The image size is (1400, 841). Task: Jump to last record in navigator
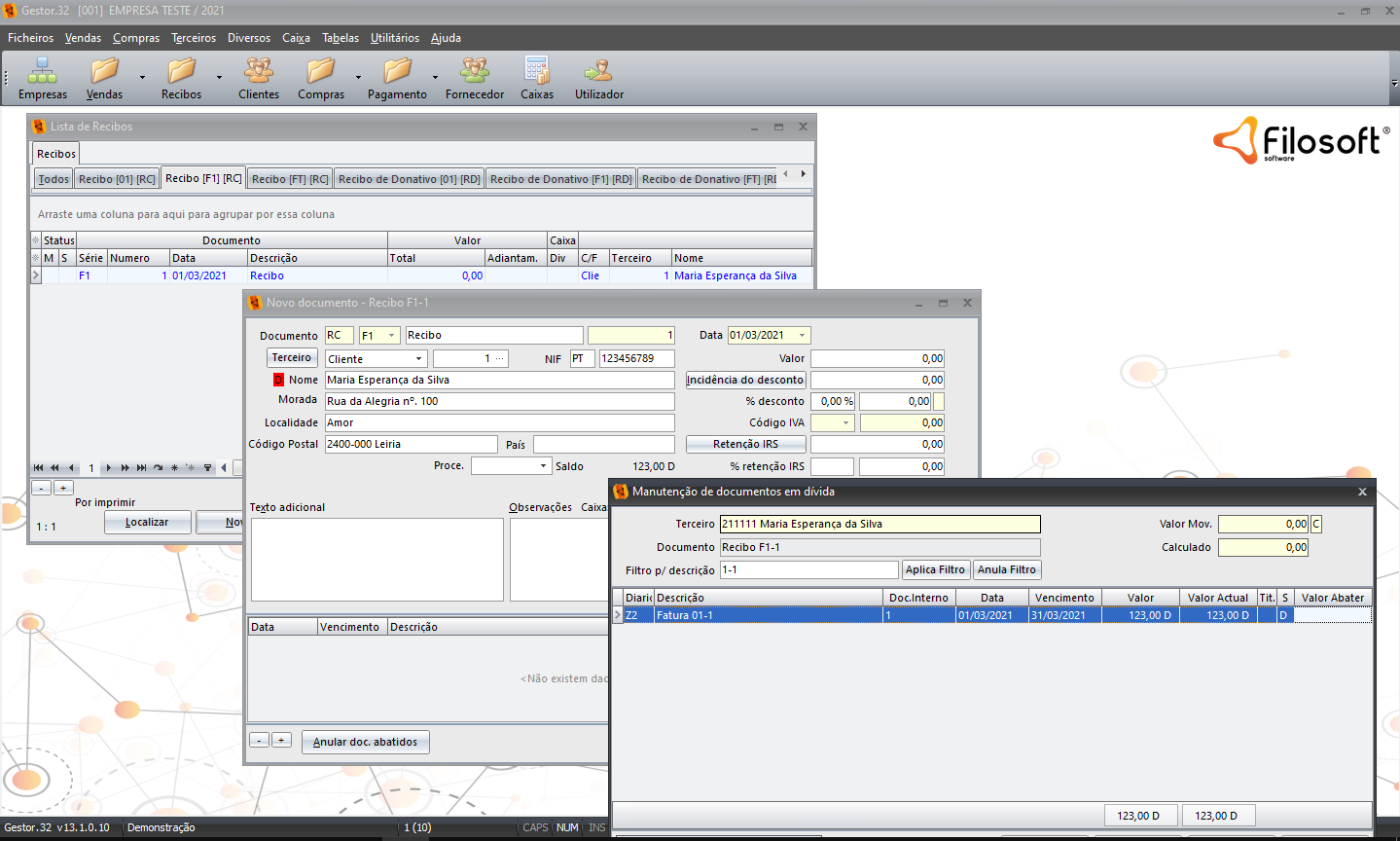142,468
